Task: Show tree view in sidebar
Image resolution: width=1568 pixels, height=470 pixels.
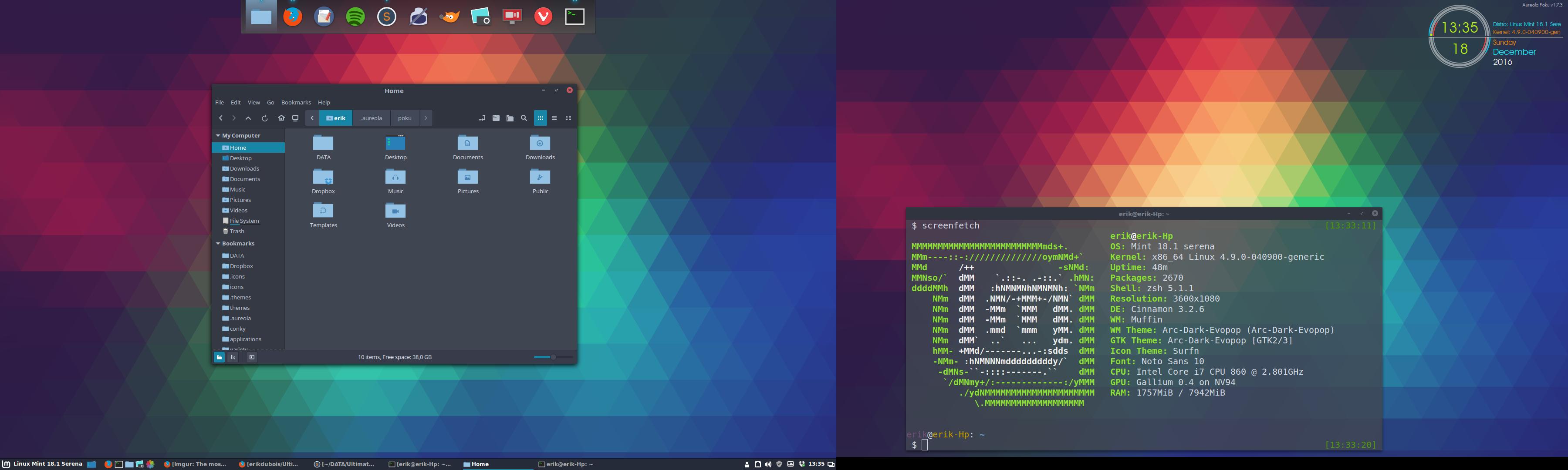Action: click(x=233, y=357)
